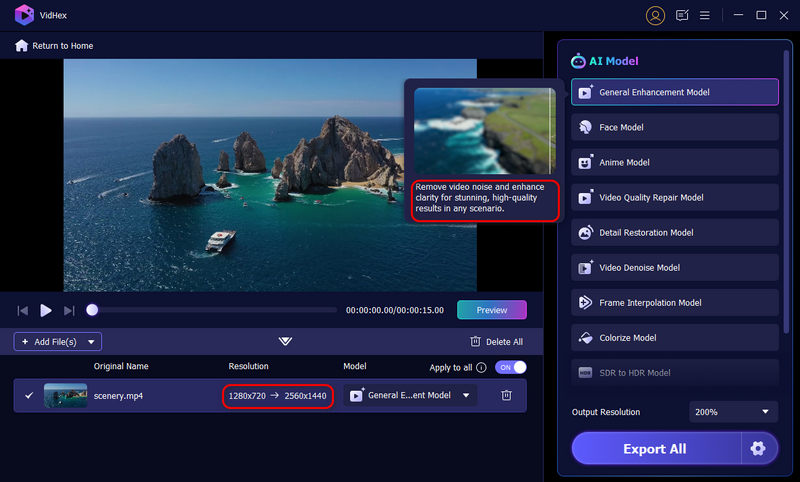Viewport: 800px width, 482px height.
Task: Click the Return to Home icon
Action: 21,46
